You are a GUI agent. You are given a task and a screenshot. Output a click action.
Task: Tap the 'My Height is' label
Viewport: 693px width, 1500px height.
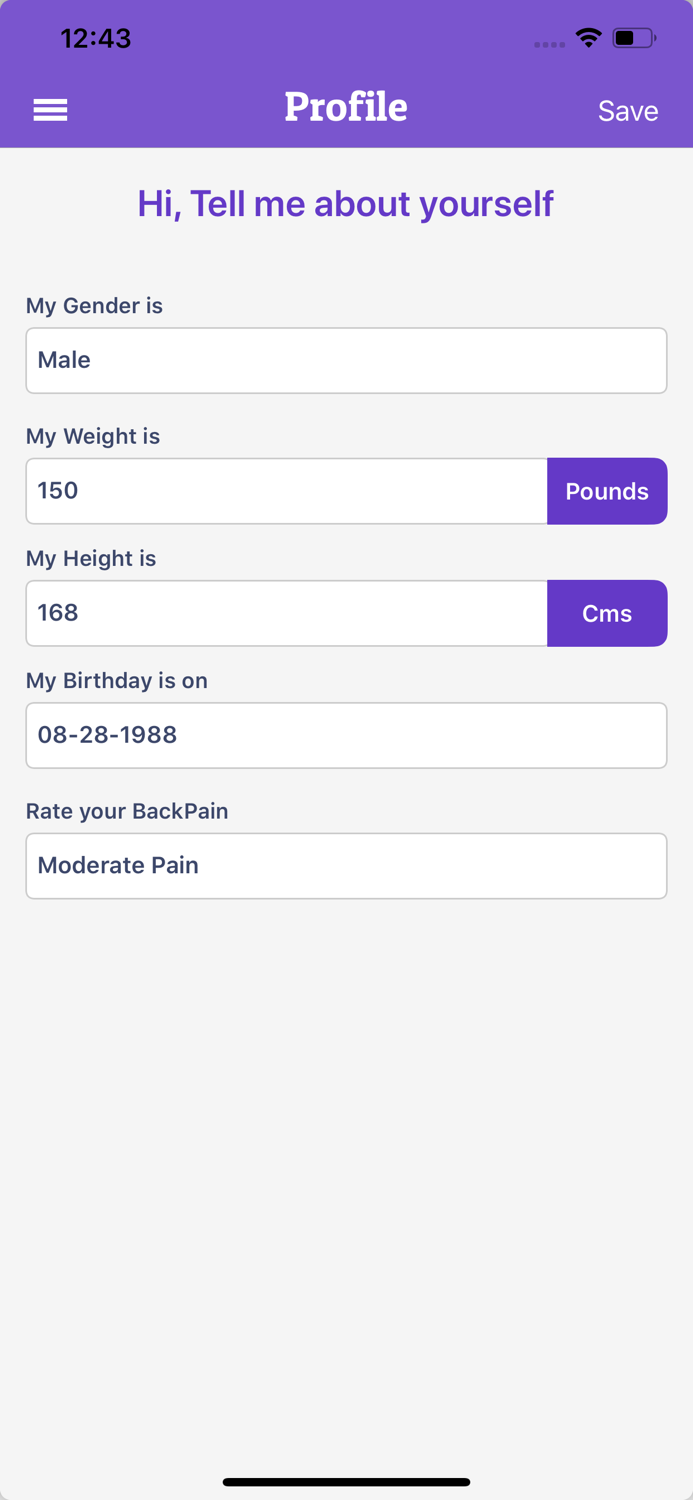click(x=91, y=558)
